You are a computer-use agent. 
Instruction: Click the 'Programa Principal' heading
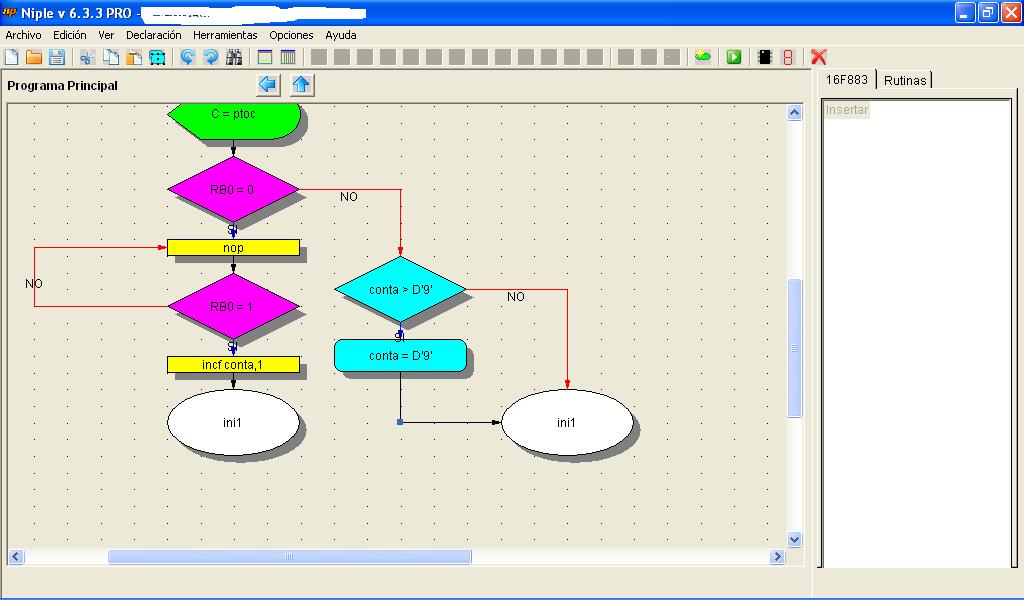(63, 86)
